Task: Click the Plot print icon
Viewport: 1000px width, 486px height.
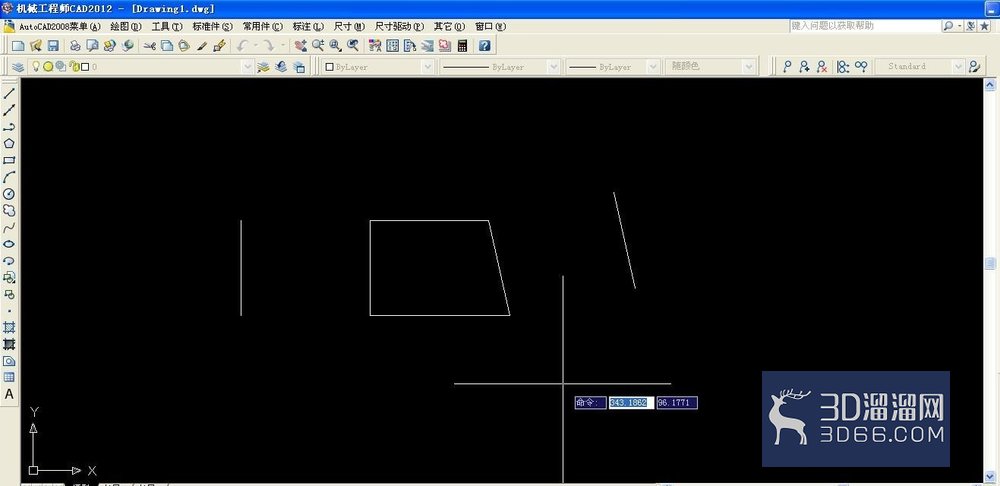Action: coord(75,45)
